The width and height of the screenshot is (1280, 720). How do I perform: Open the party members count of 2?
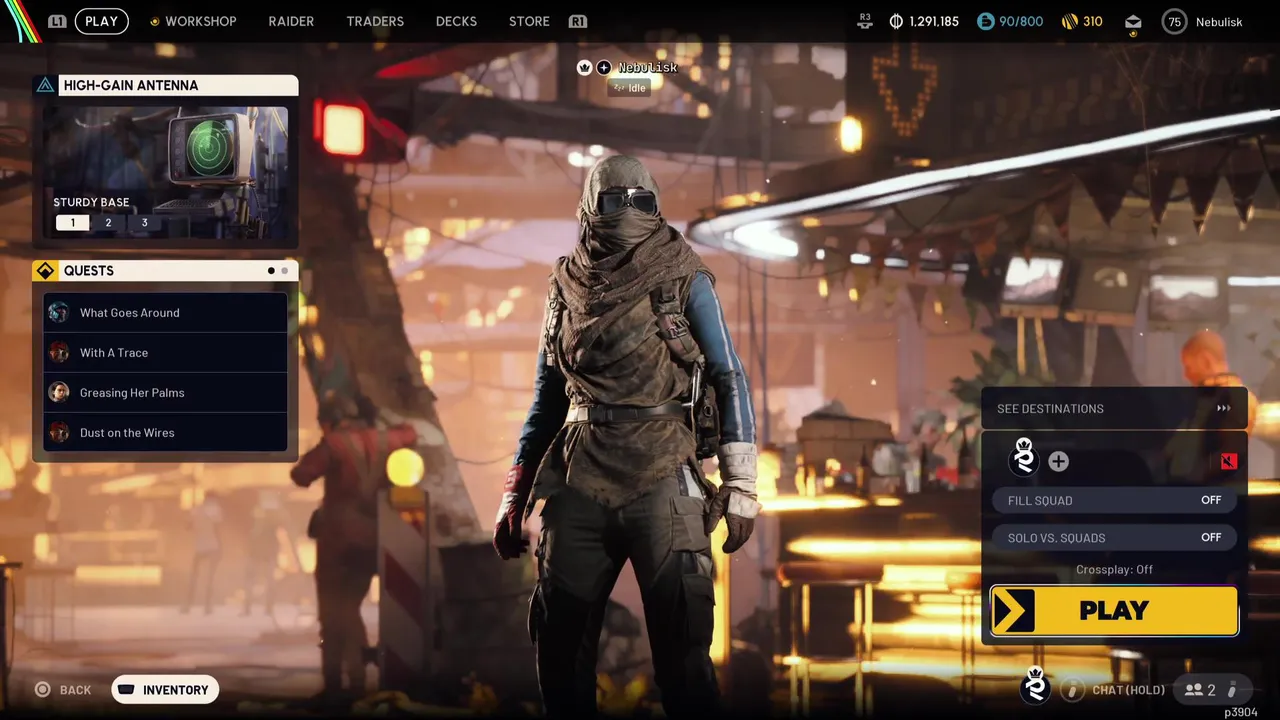pos(1200,690)
